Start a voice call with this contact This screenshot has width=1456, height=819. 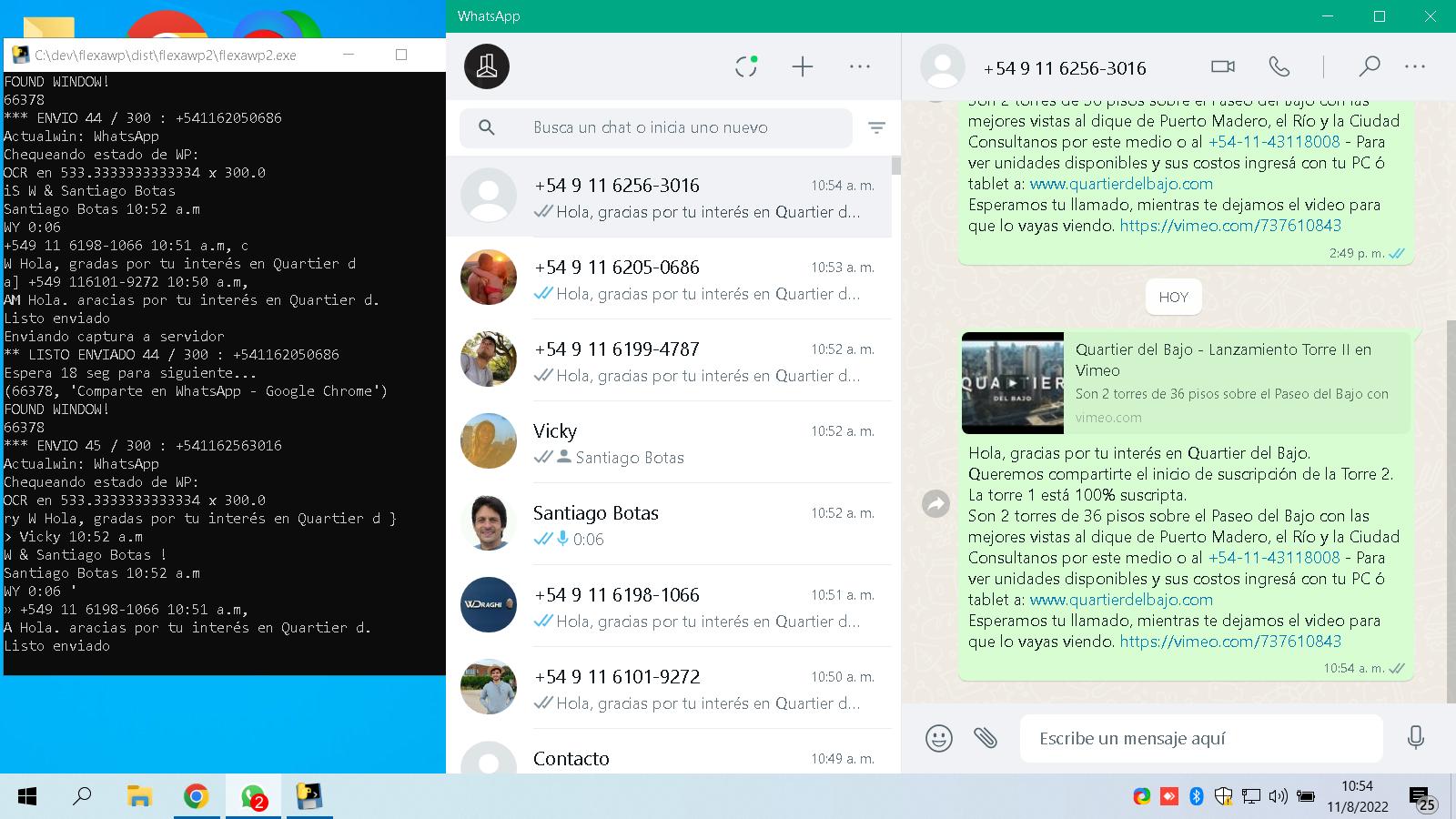(1279, 66)
